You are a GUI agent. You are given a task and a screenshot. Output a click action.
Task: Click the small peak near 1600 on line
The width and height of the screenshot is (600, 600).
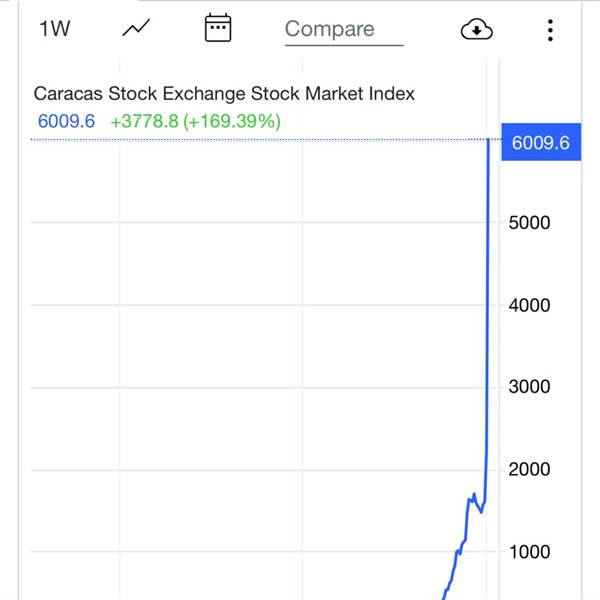474,494
